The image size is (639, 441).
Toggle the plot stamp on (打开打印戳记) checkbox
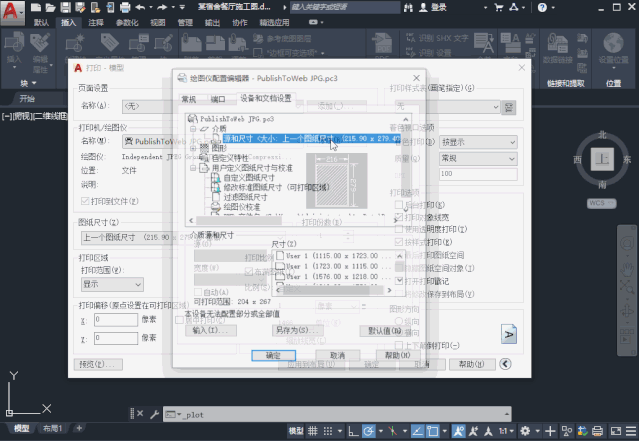pyautogui.click(x=399, y=281)
